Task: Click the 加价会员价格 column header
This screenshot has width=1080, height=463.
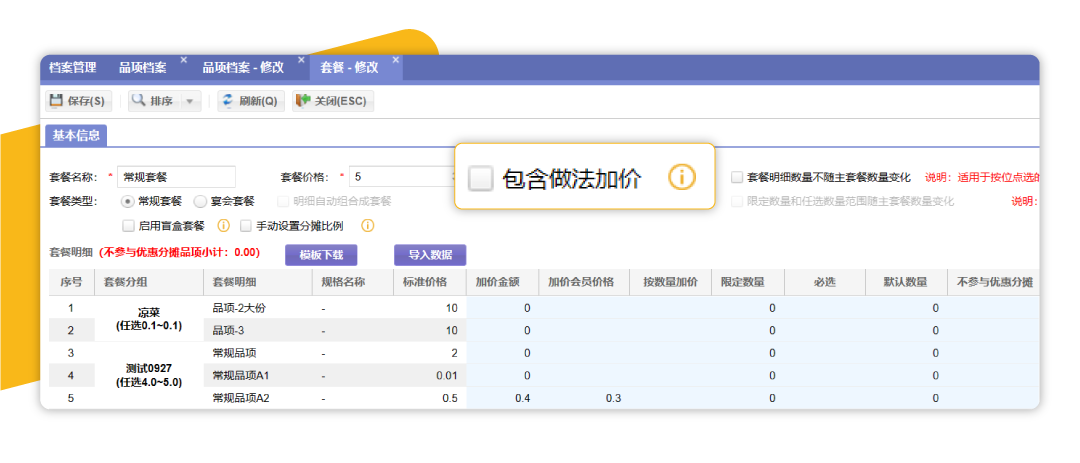Action: coord(585,282)
